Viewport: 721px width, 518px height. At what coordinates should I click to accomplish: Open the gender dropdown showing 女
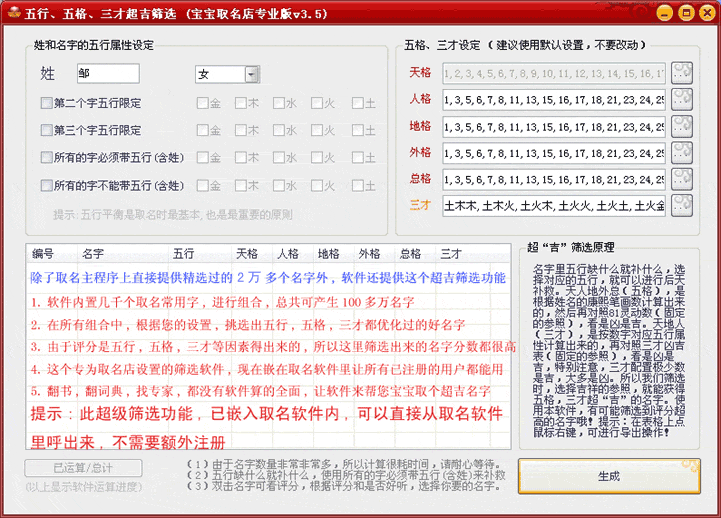(x=228, y=74)
